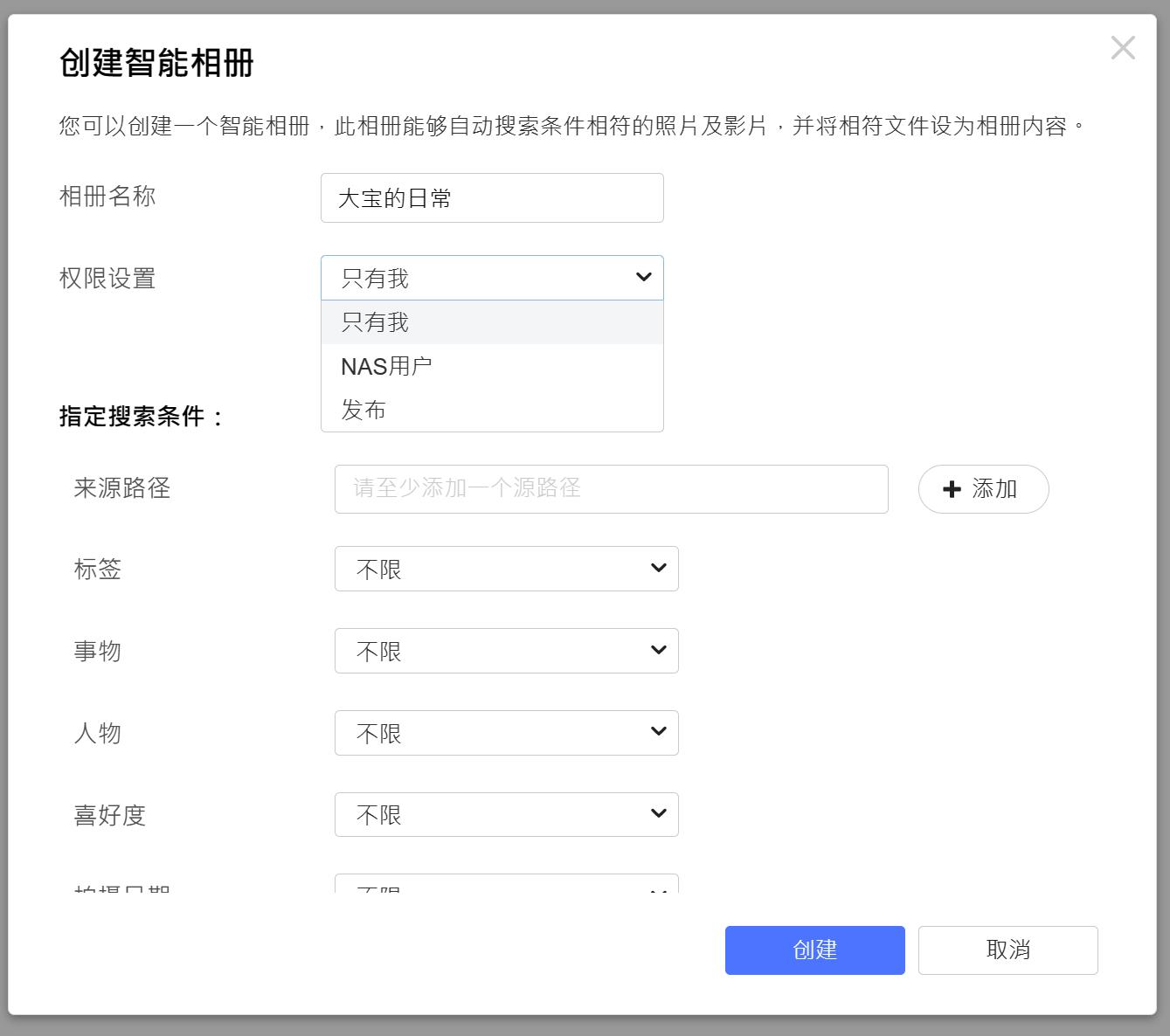Open the 喜好度 filter combo box
Viewport: 1170px width, 1036px height.
[507, 813]
